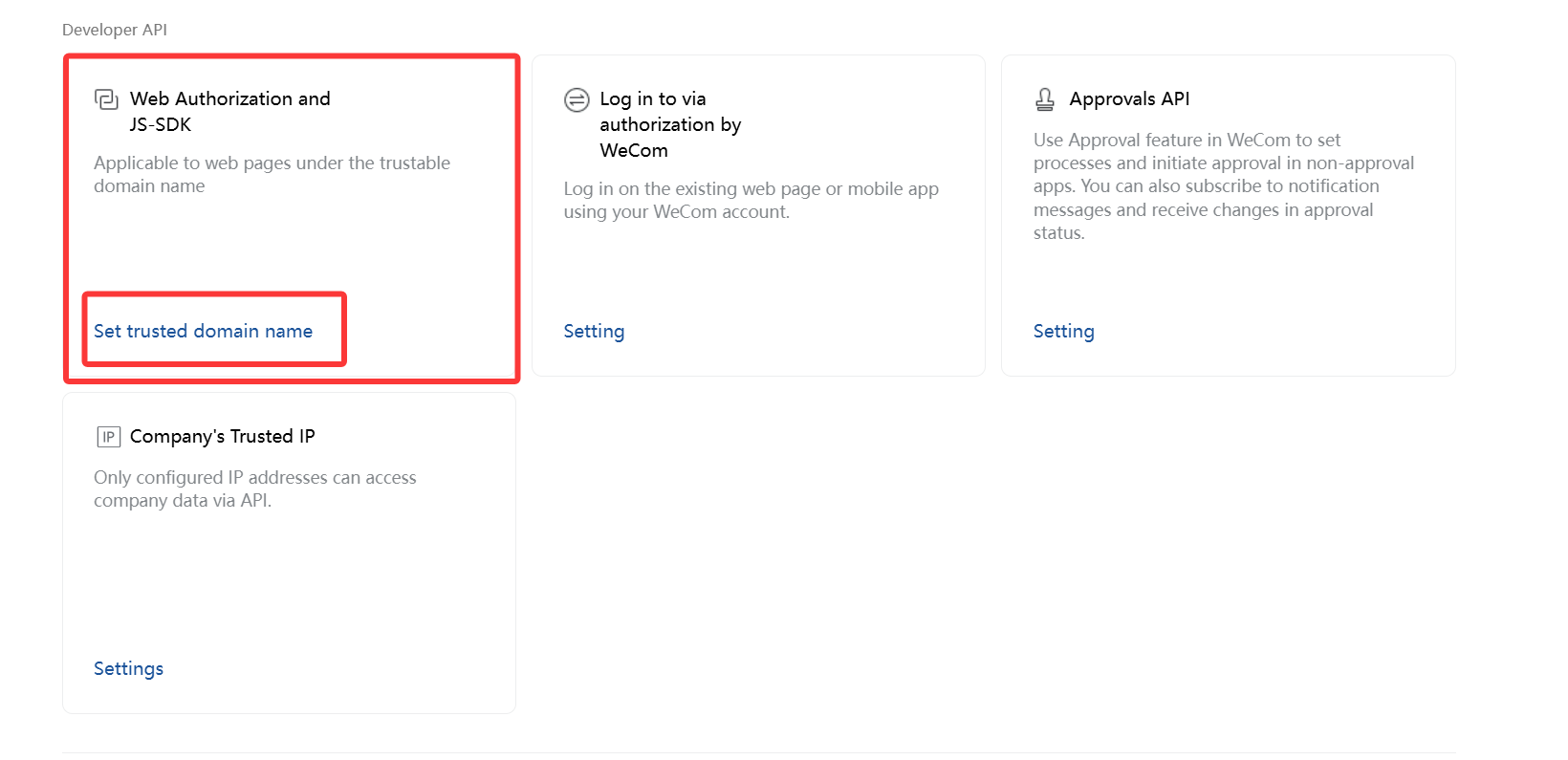
Task: Open Settings link under Company's Trusted IP
Action: [128, 668]
